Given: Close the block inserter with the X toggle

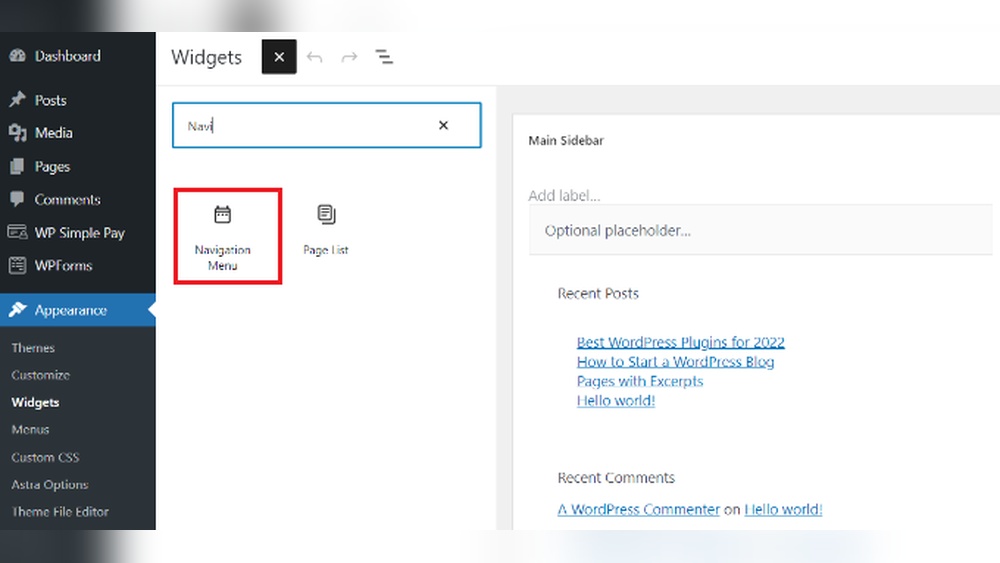Looking at the screenshot, I should (x=279, y=57).
